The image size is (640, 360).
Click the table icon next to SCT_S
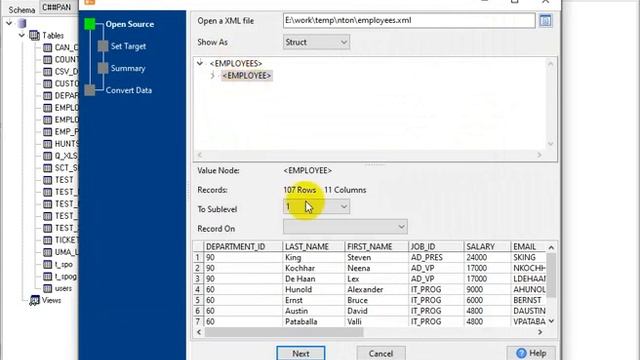[48, 168]
